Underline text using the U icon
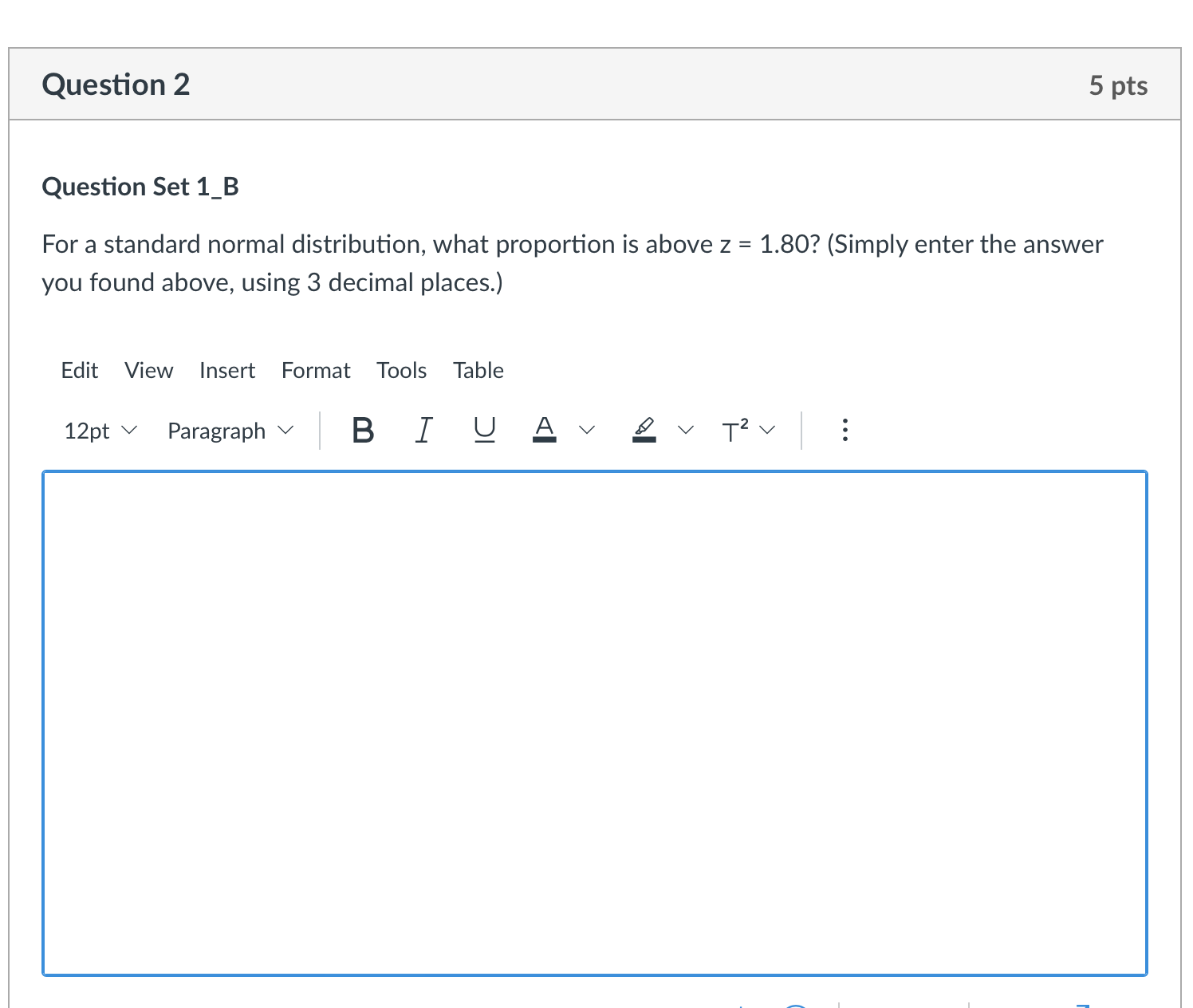1193x1008 pixels. 483,430
